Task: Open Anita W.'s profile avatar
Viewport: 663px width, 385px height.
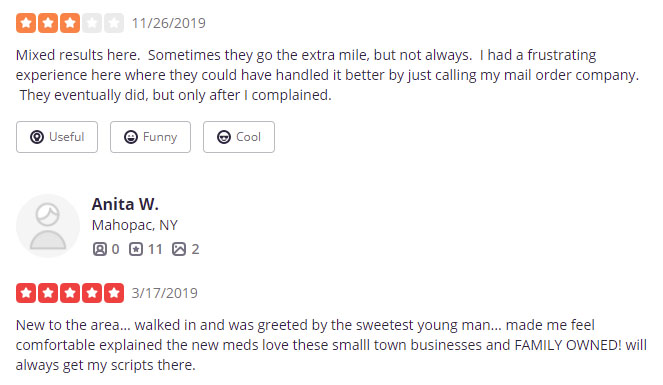Action: pos(48,226)
